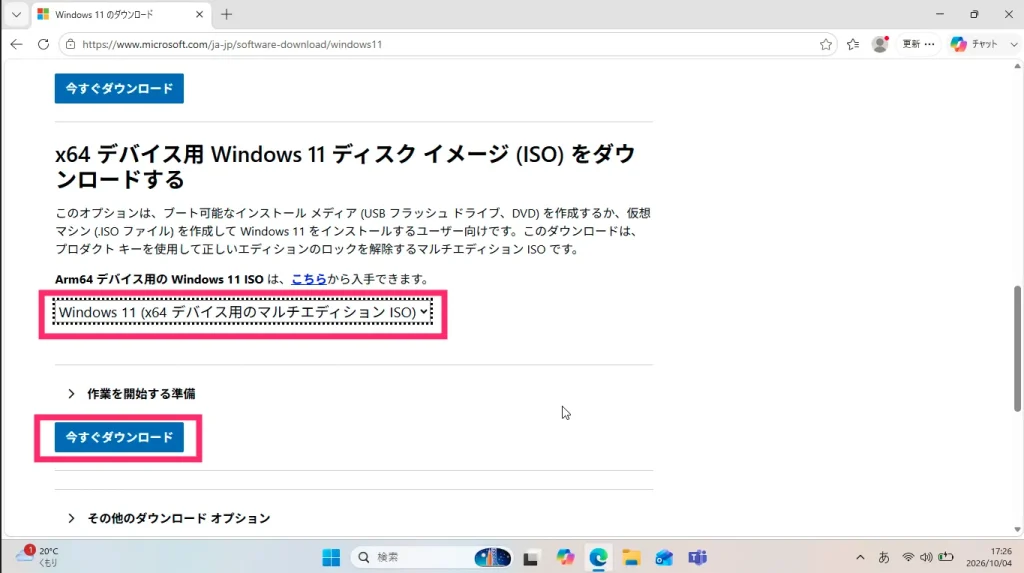Open Copilot チャット button
This screenshot has width=1024, height=573.
tap(974, 44)
